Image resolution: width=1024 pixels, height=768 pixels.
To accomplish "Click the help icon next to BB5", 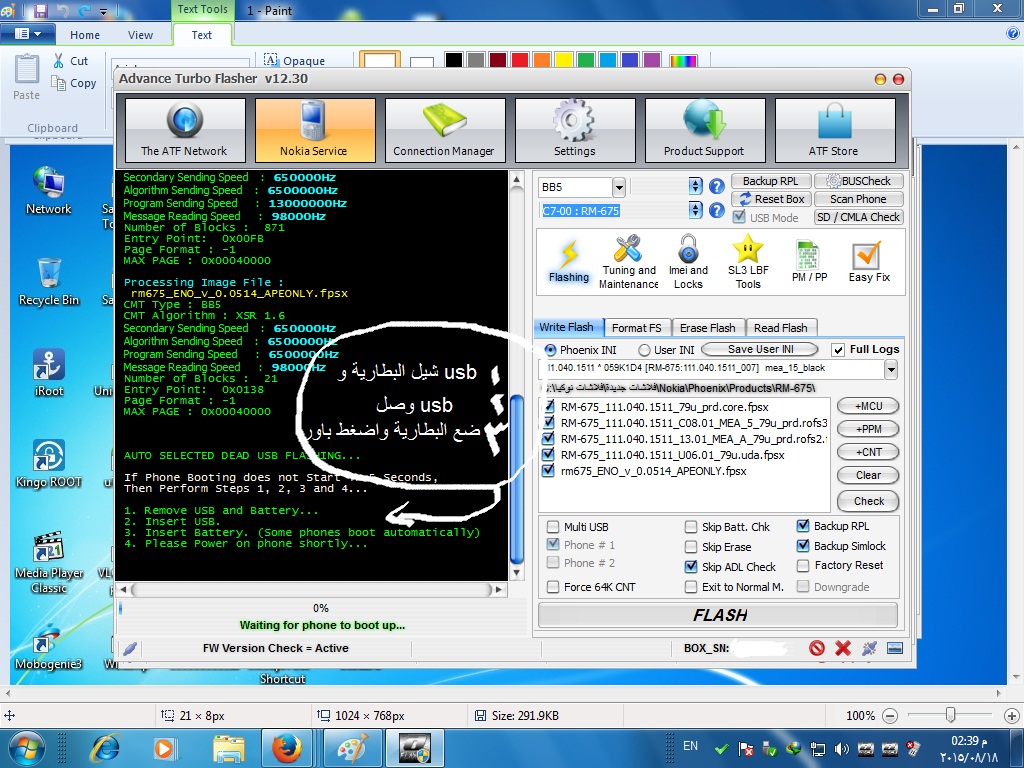I will pos(716,187).
